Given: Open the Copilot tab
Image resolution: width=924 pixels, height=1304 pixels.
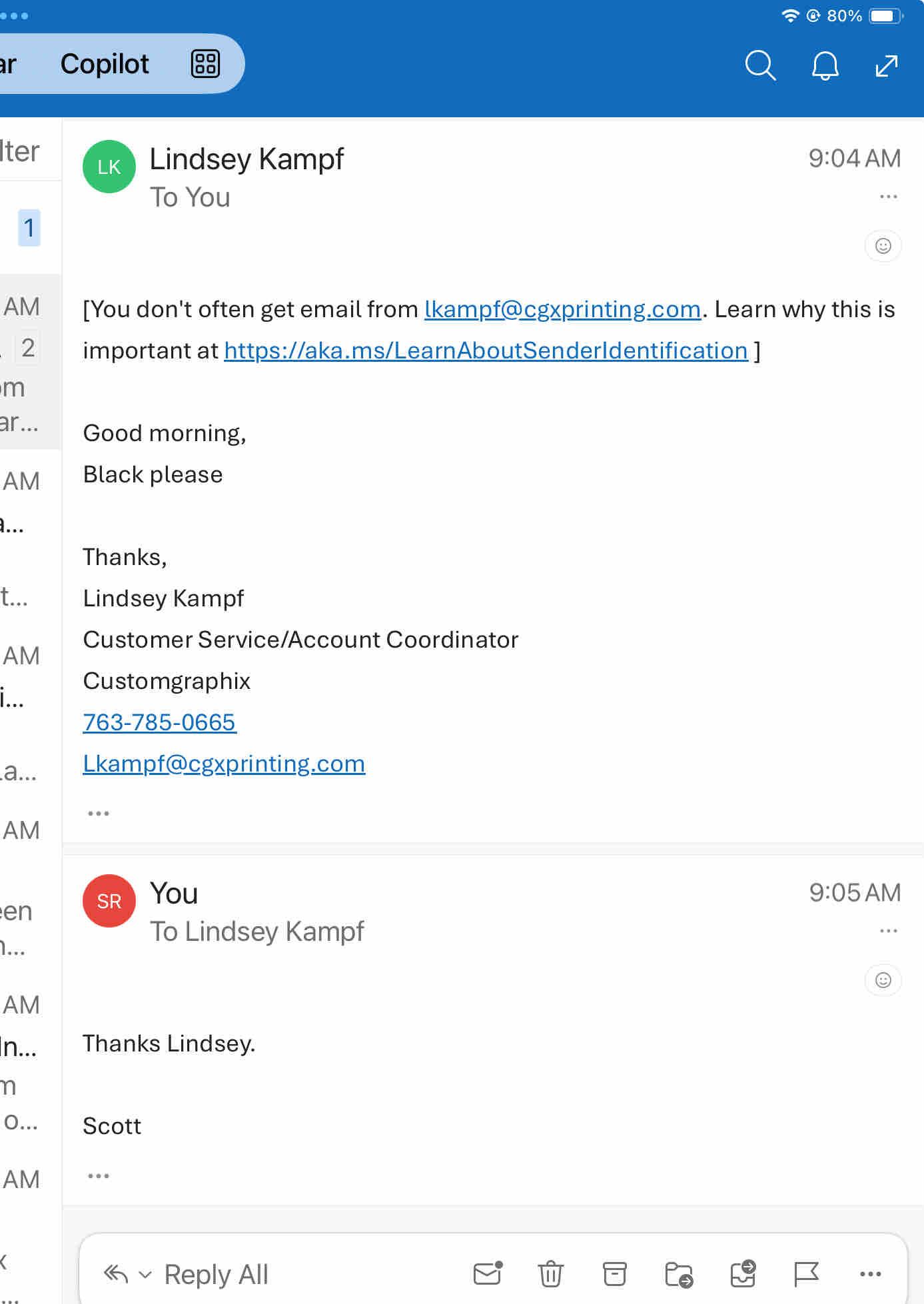Looking at the screenshot, I should click(x=105, y=64).
